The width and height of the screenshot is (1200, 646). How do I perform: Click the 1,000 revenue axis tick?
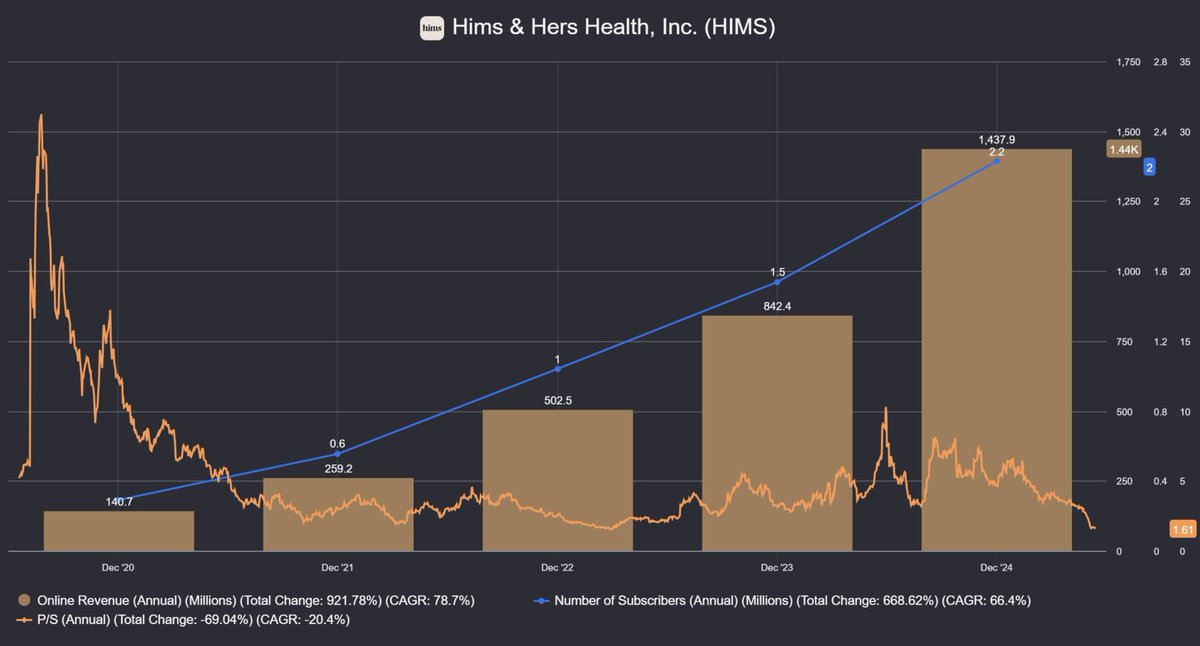(x=1128, y=272)
